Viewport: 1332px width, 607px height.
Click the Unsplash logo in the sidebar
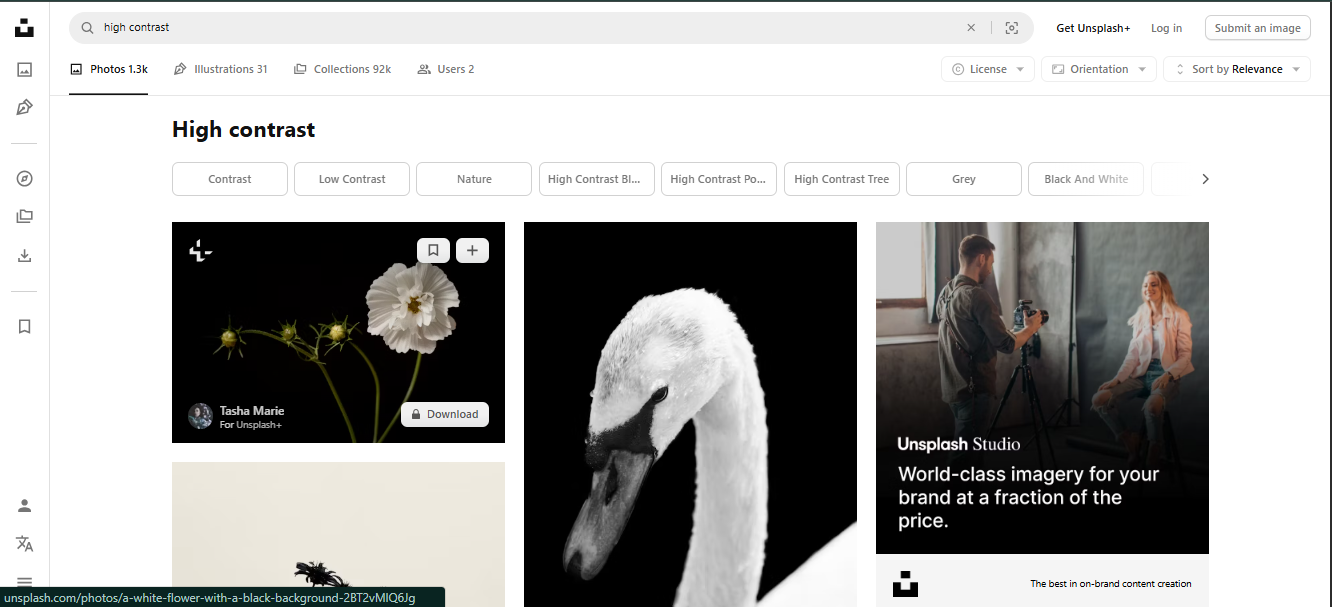pos(24,28)
